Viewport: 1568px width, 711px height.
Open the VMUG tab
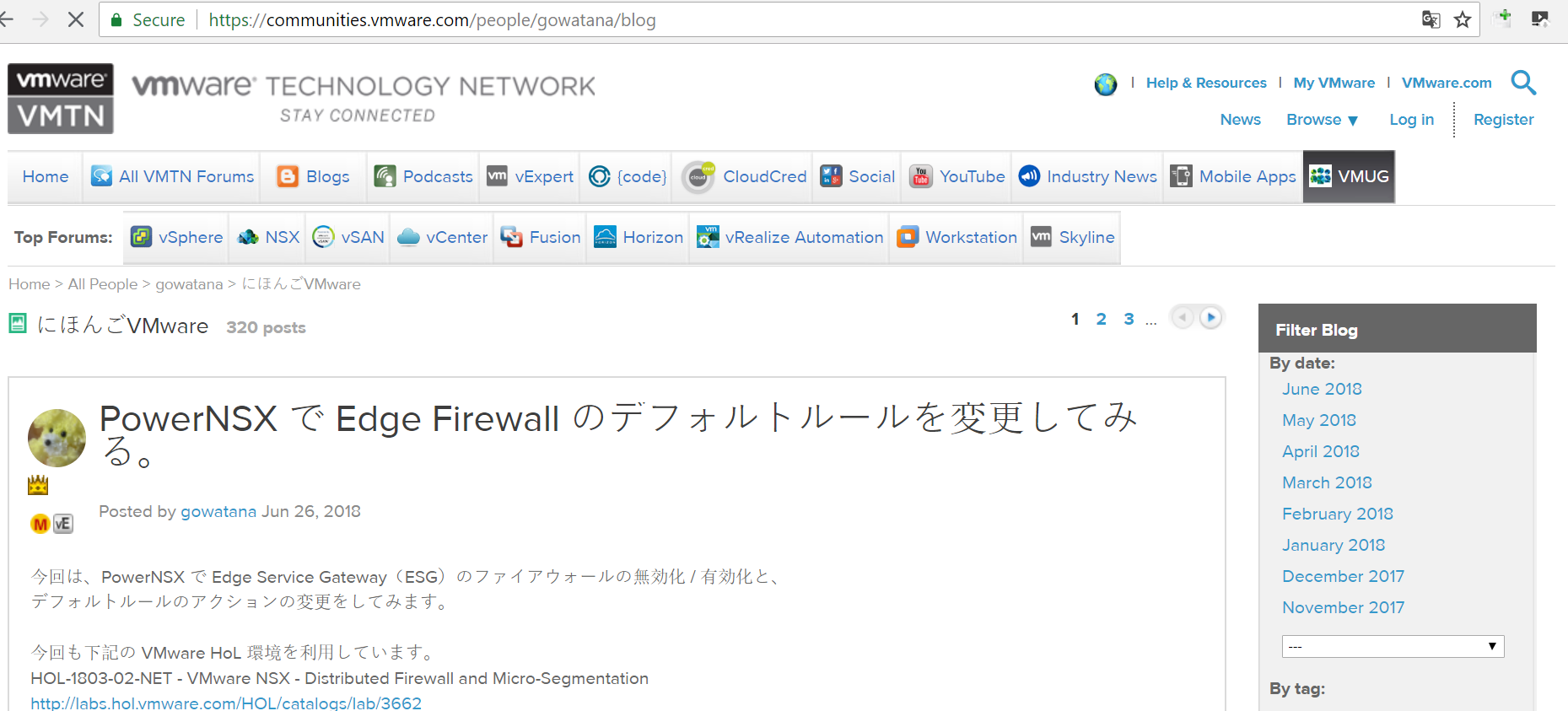click(x=1349, y=176)
